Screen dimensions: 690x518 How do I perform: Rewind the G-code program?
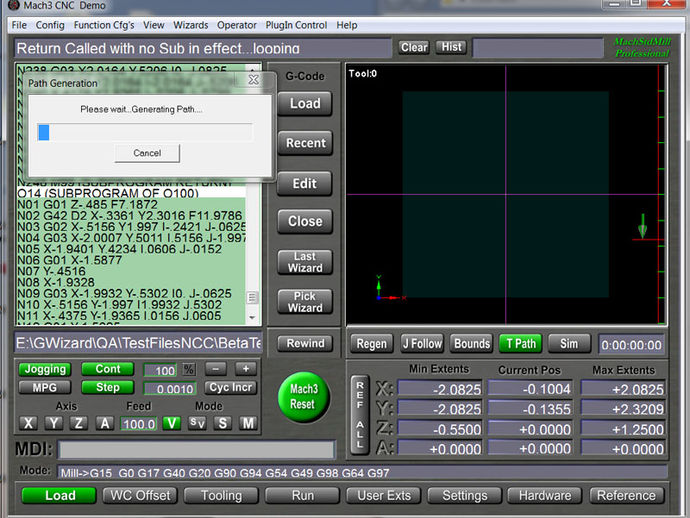[305, 343]
